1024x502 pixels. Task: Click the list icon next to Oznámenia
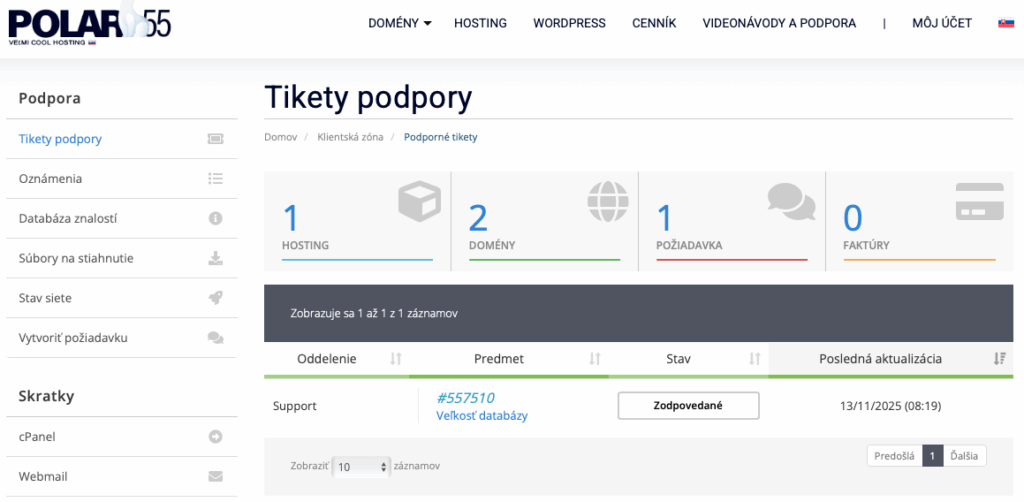(x=216, y=179)
